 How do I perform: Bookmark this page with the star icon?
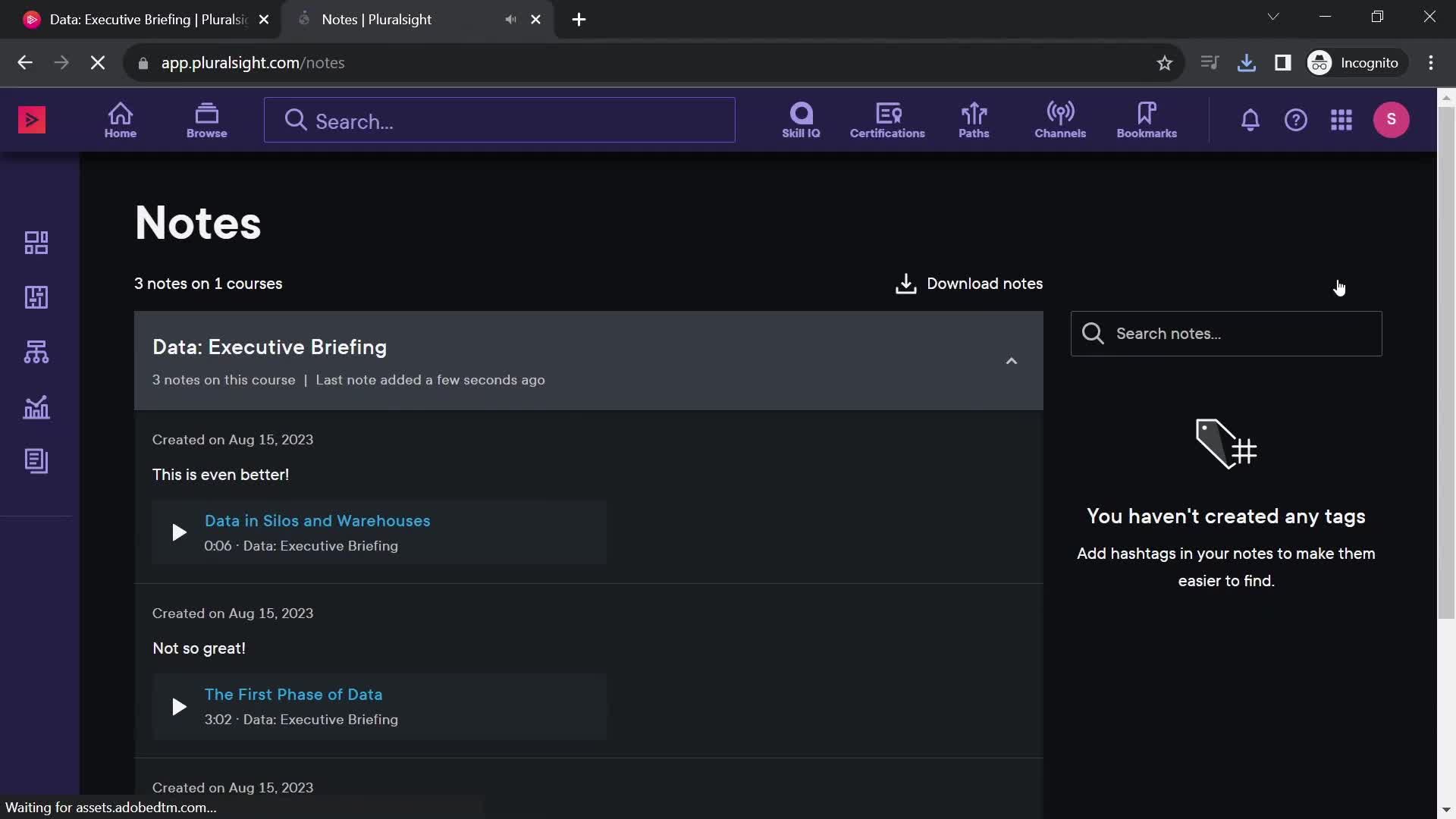[x=1165, y=63]
